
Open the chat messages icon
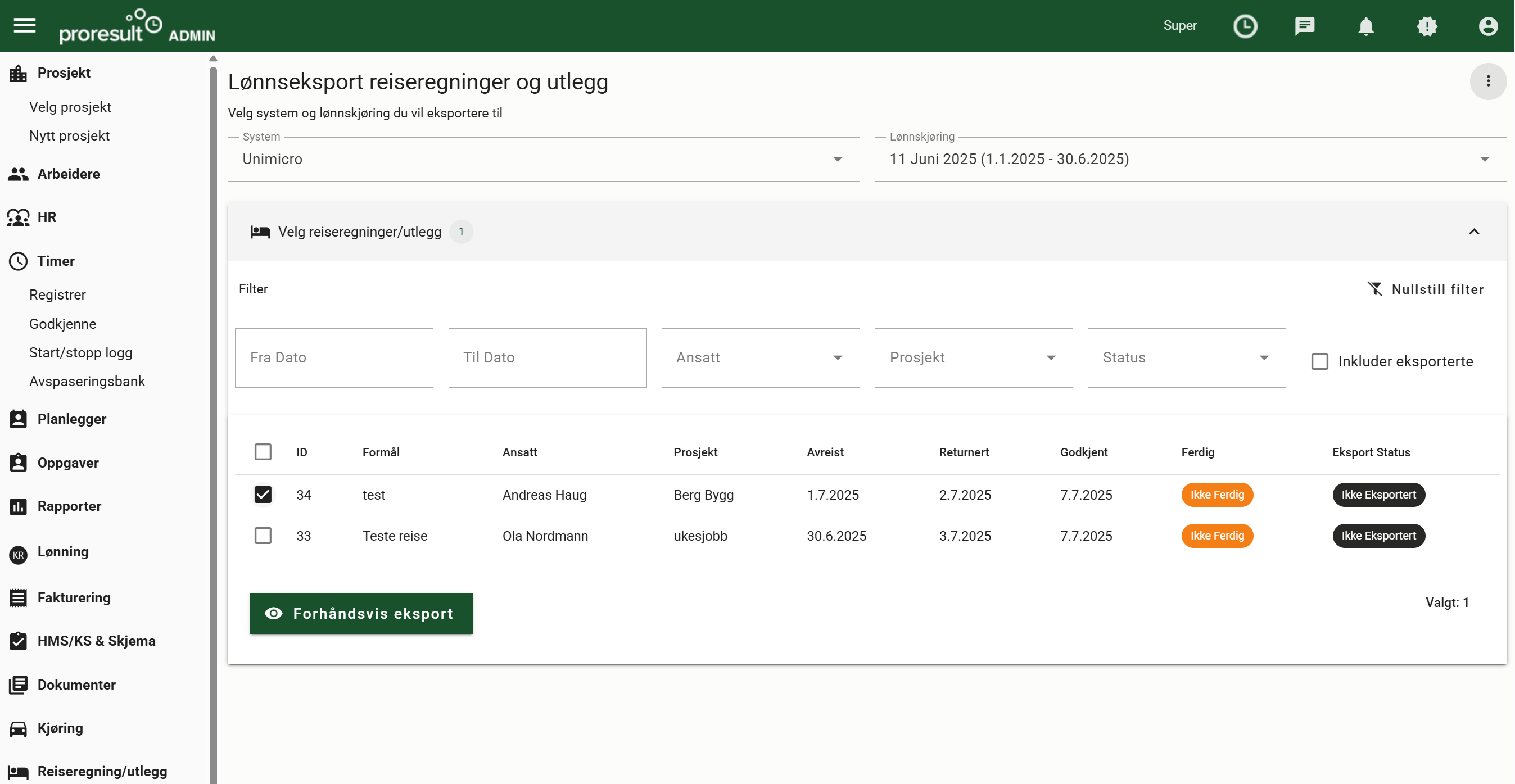(x=1305, y=26)
